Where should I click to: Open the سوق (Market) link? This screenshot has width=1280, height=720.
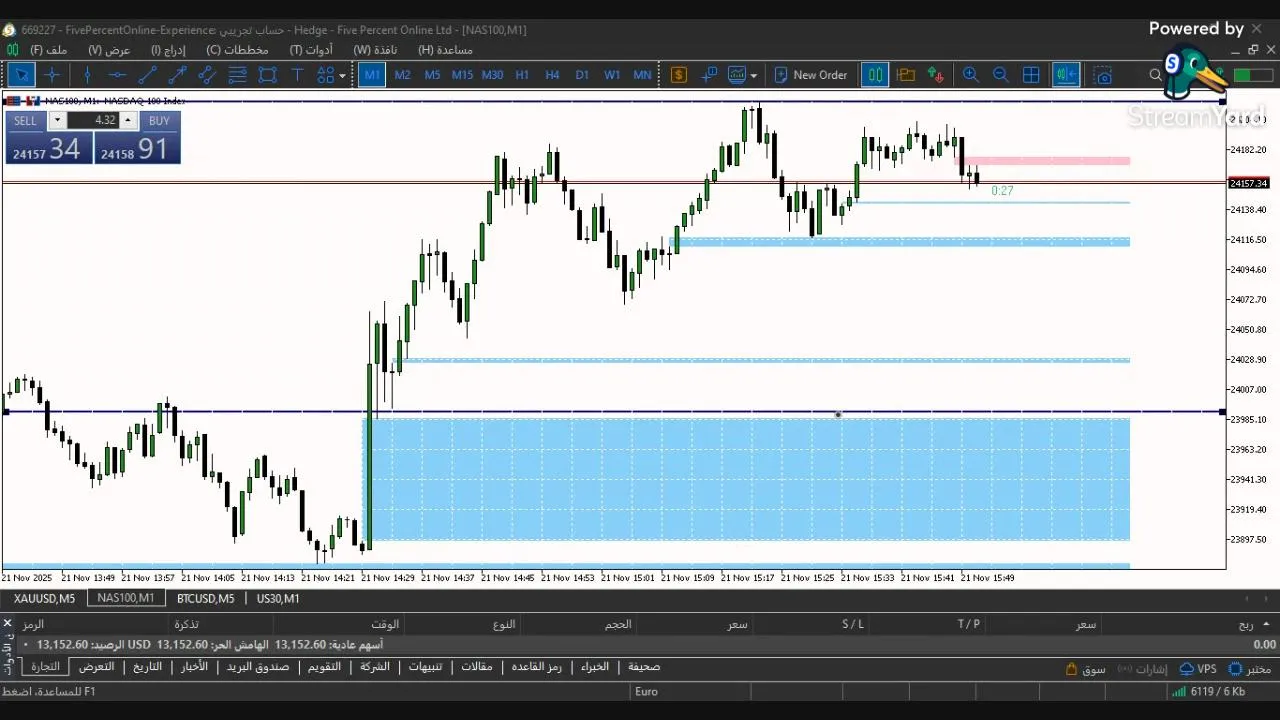pyautogui.click(x=1085, y=669)
